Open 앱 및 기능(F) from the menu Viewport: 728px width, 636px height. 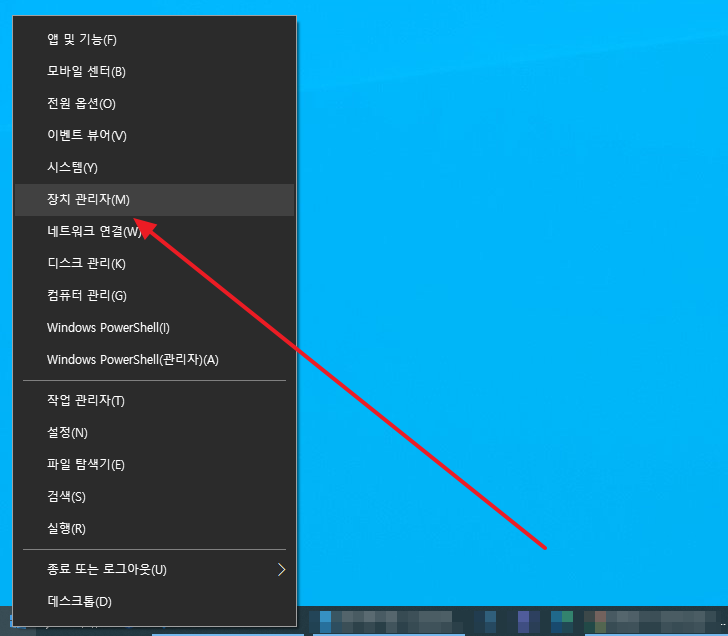coord(154,40)
